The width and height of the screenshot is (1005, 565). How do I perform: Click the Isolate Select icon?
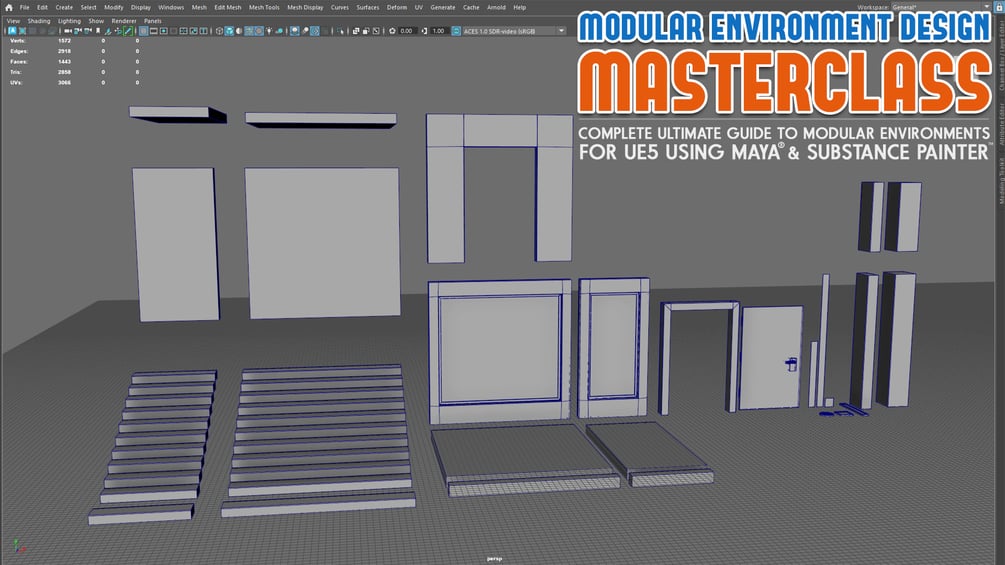tap(340, 31)
